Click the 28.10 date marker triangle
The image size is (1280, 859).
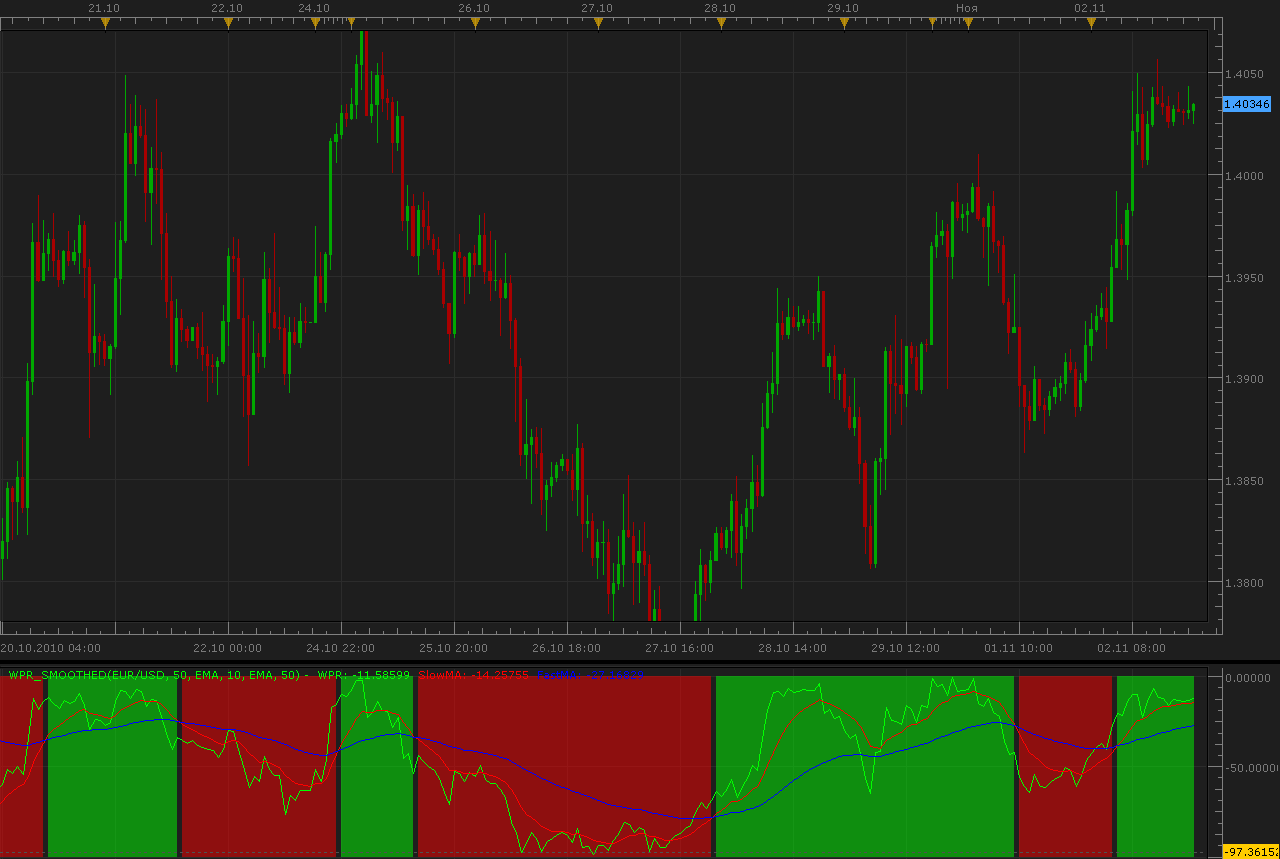(721, 22)
